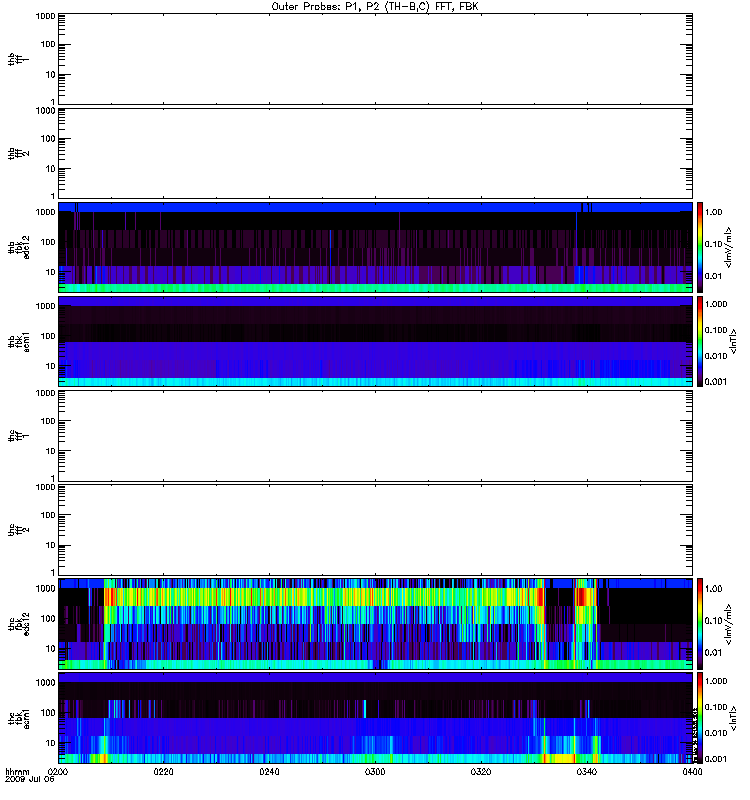Click the <|mV/m|> unit label beside thc edc12
The height and width of the screenshot is (800, 750).
point(728,624)
